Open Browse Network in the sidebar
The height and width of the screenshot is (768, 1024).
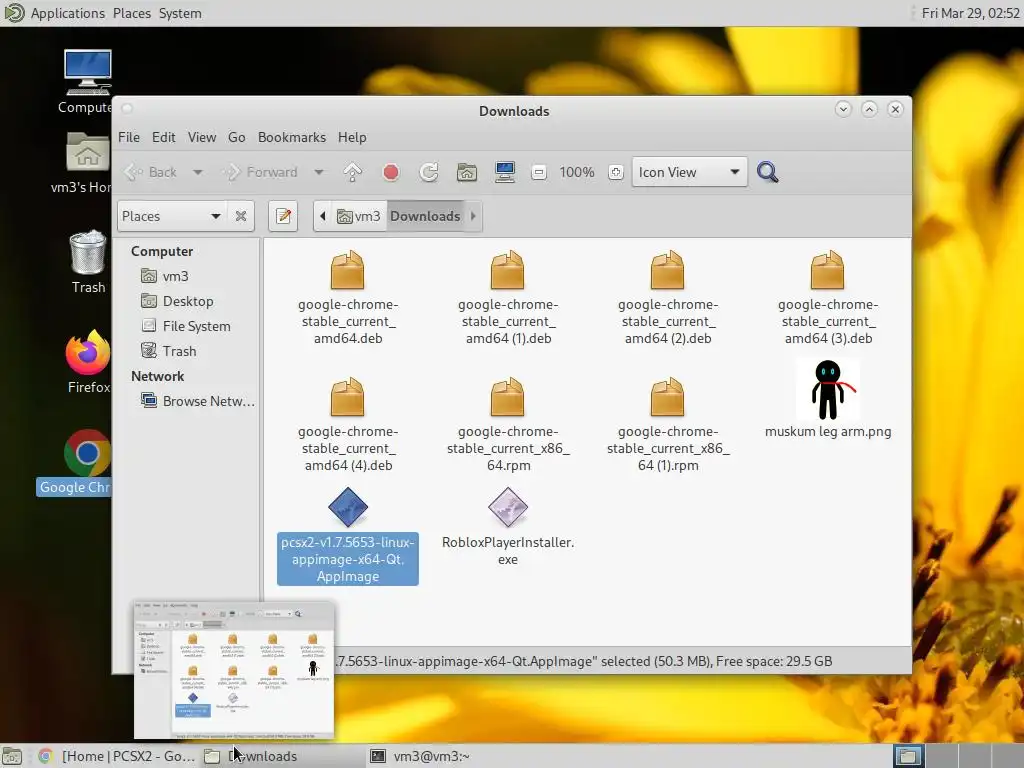point(198,401)
